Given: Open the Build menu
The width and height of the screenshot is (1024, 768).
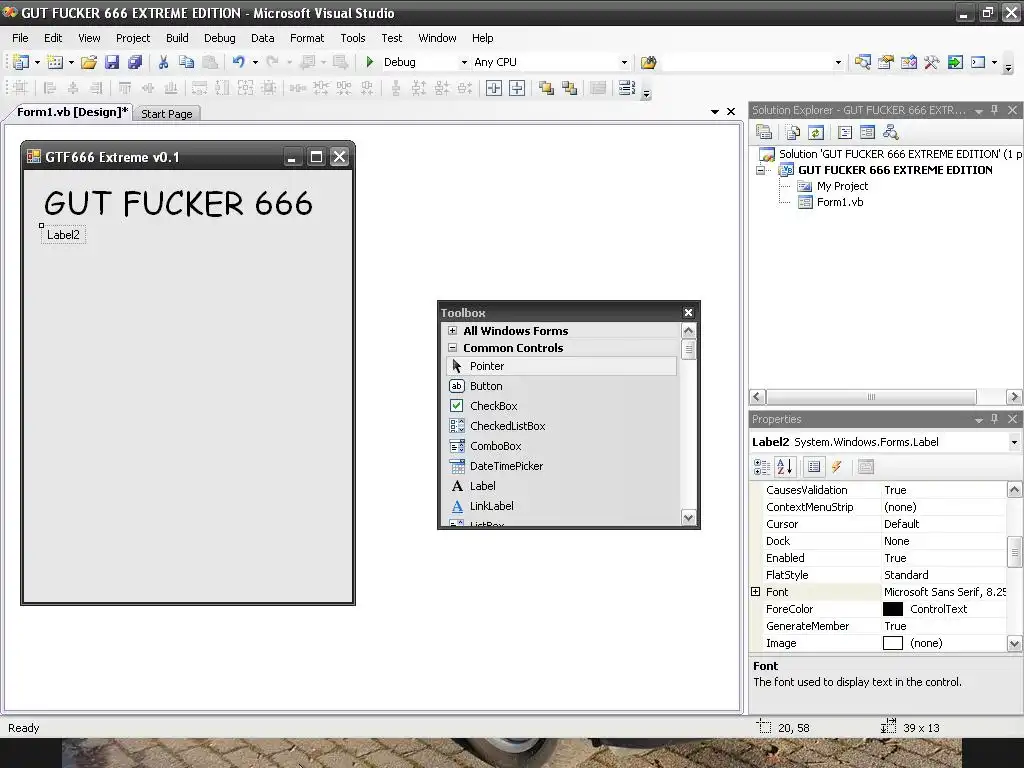Looking at the screenshot, I should click(x=177, y=38).
